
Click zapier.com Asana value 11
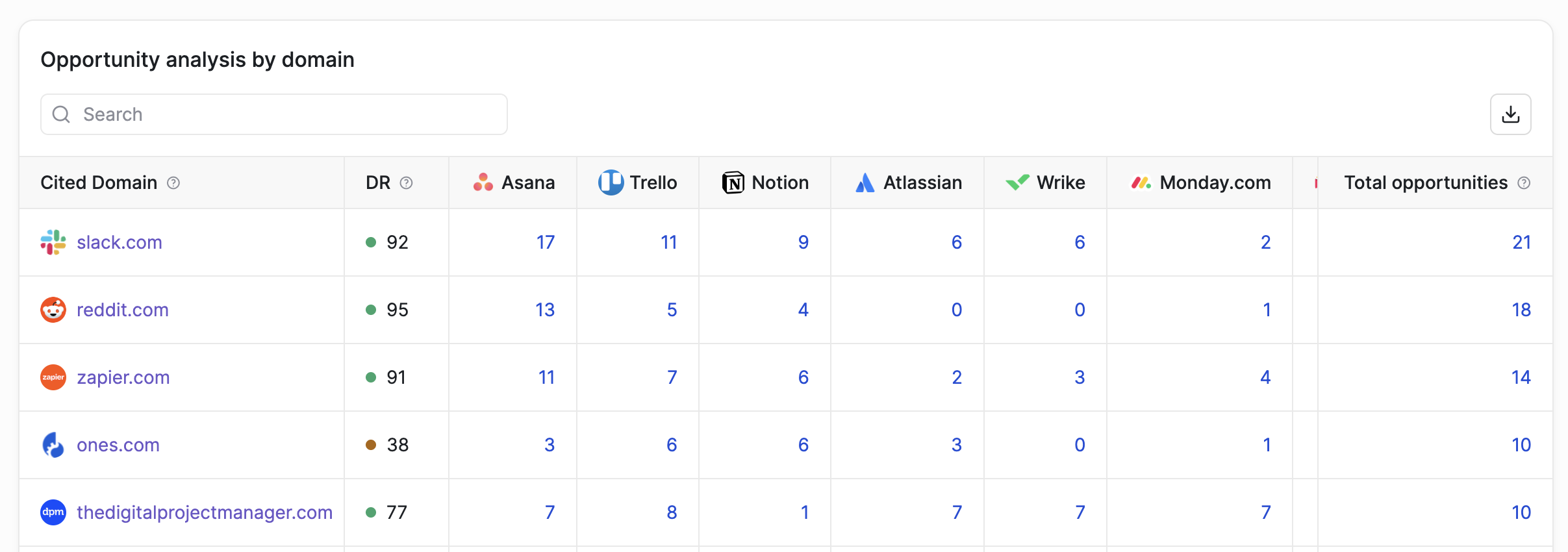click(547, 377)
